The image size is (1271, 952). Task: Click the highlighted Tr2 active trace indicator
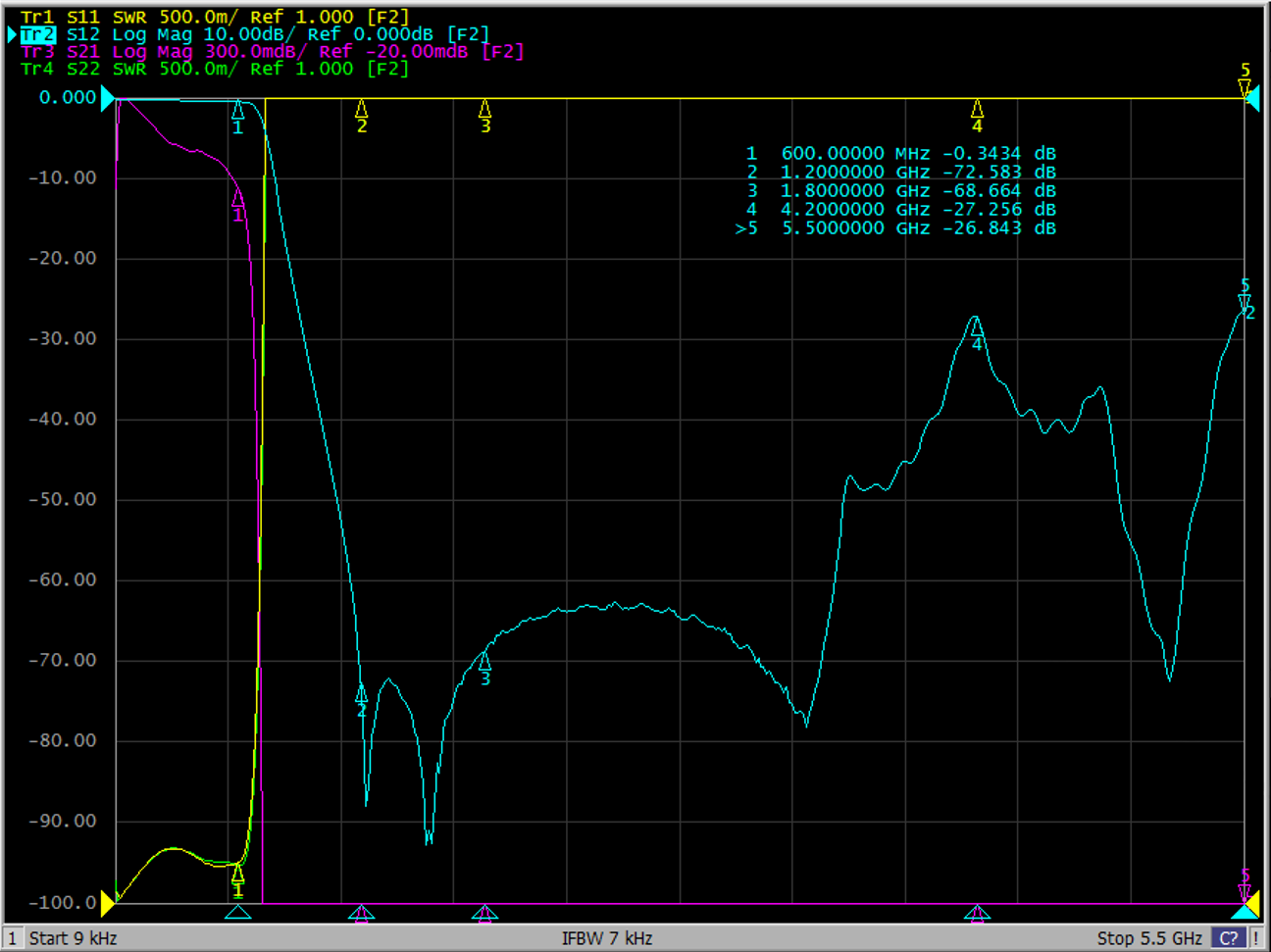(x=37, y=34)
